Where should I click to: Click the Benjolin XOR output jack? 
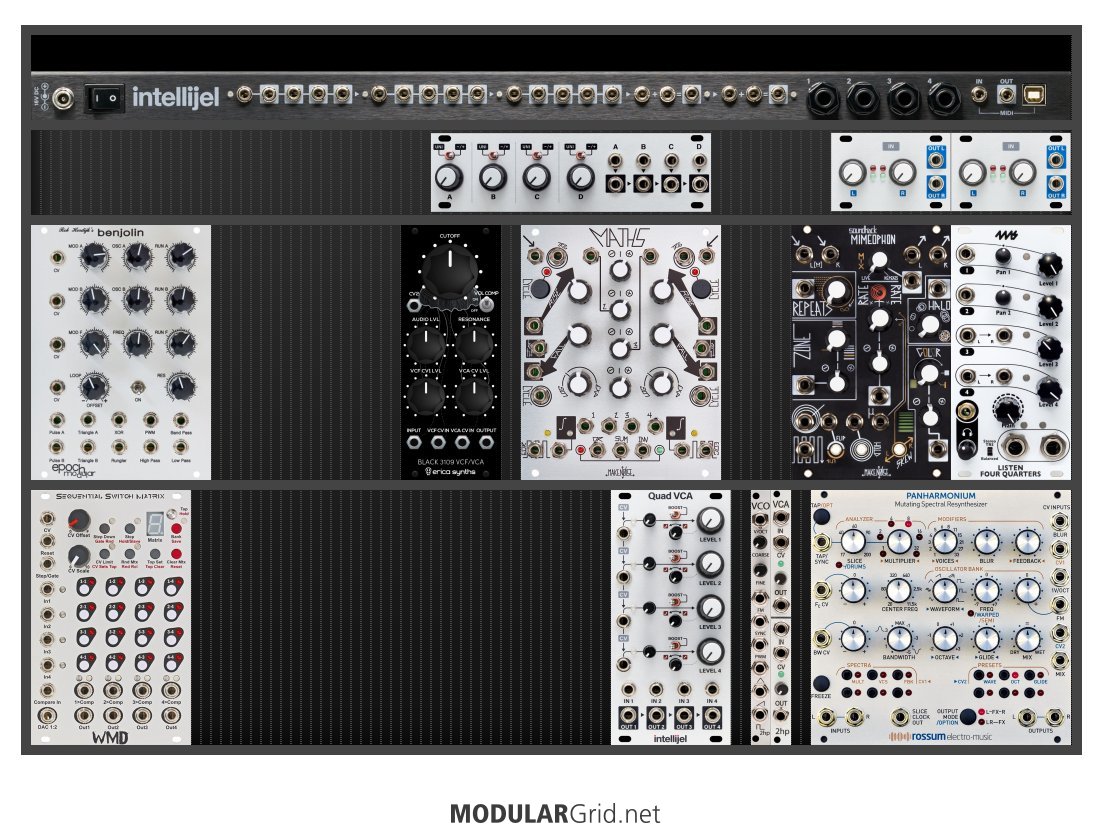tap(118, 419)
